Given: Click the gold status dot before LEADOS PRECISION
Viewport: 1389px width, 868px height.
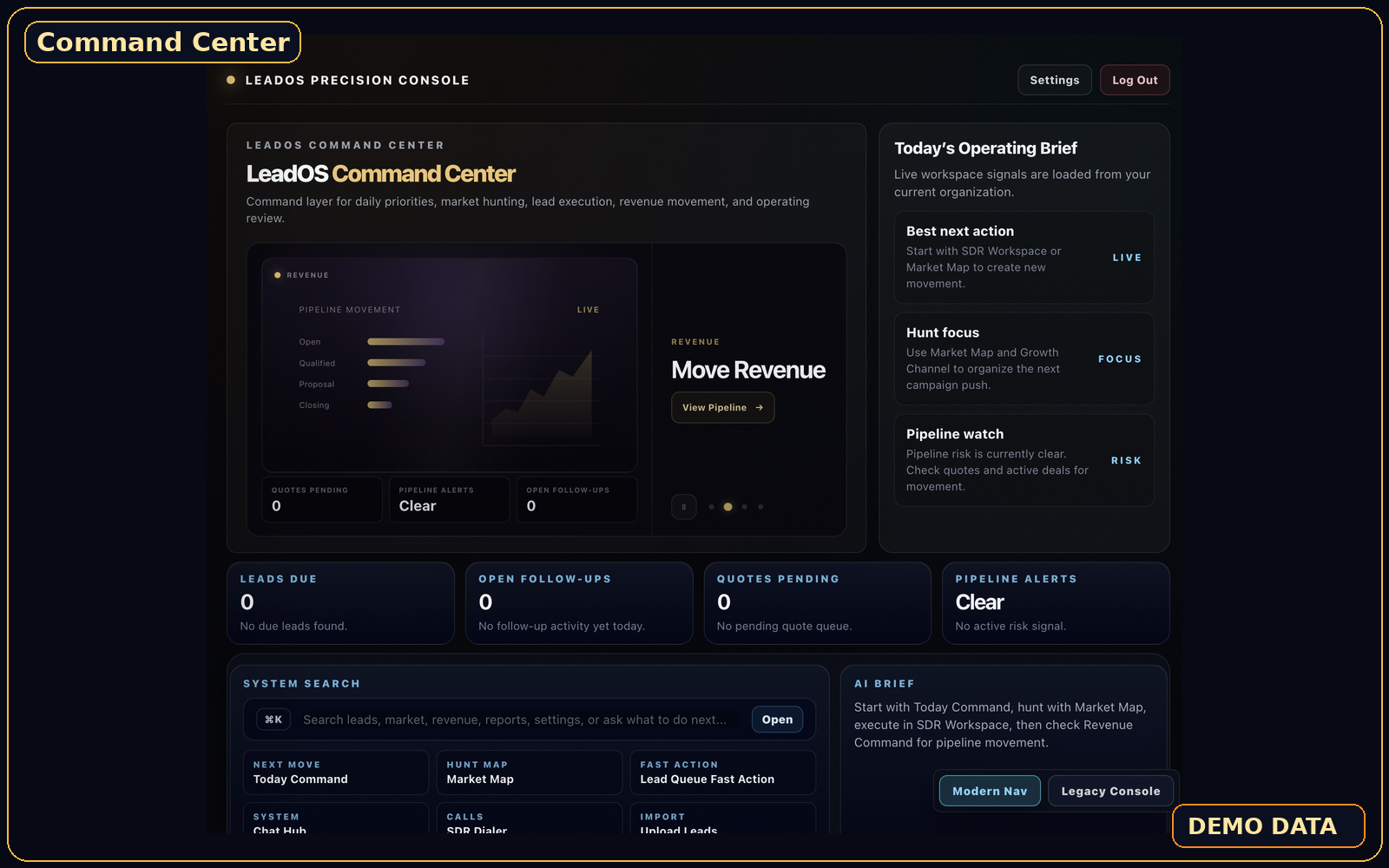Looking at the screenshot, I should click(x=231, y=80).
